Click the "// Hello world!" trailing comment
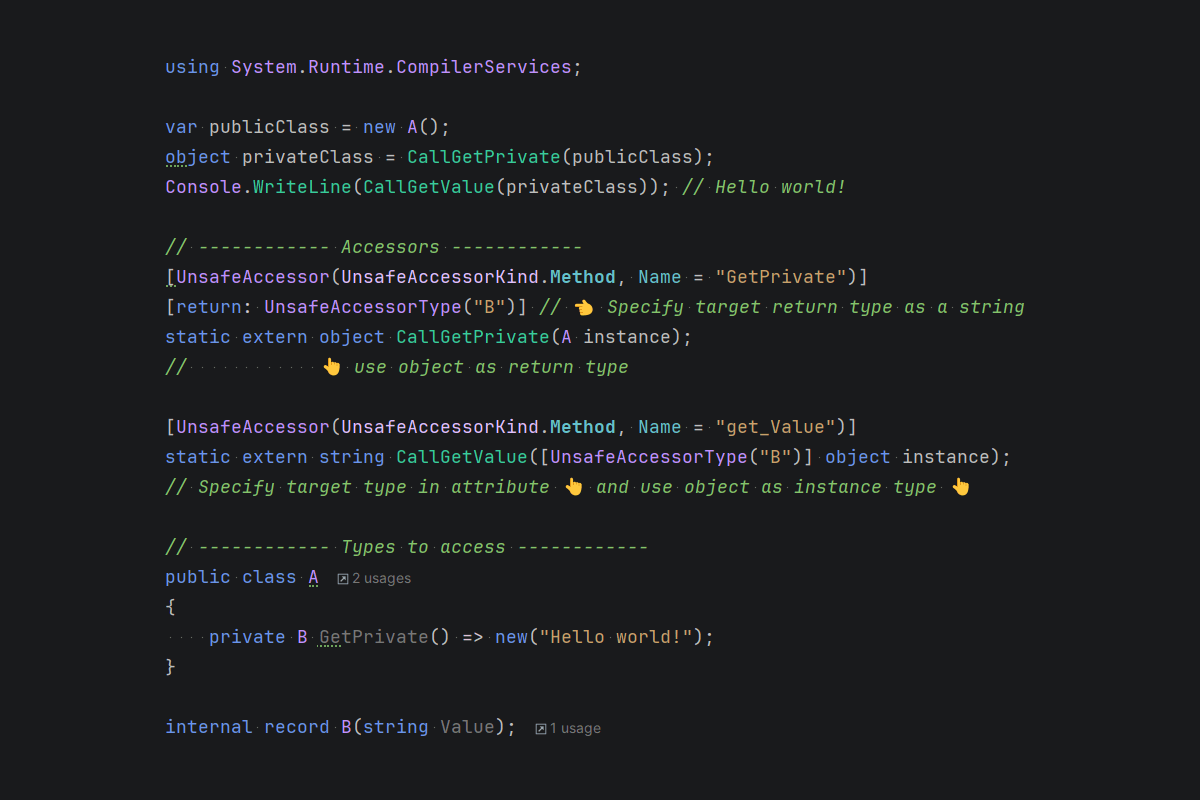The image size is (1200, 800). [764, 187]
